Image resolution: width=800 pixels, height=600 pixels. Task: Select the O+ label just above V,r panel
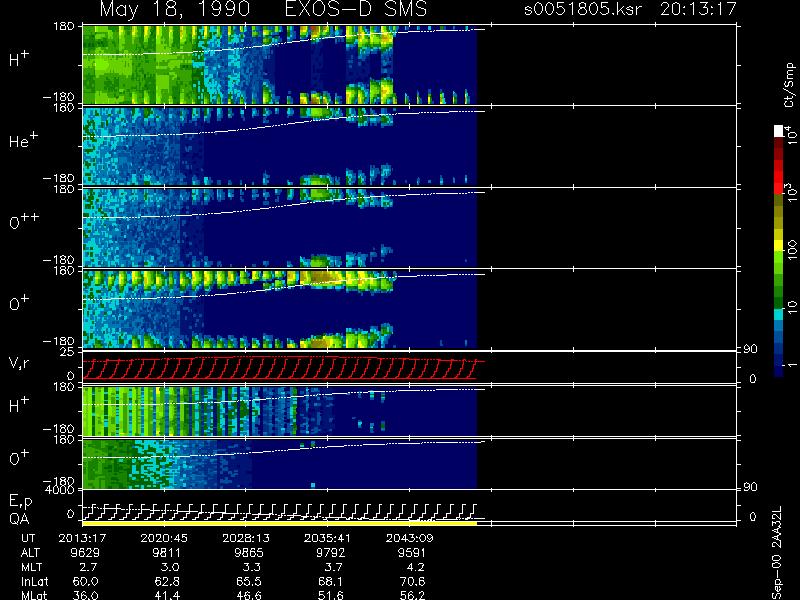19,303
